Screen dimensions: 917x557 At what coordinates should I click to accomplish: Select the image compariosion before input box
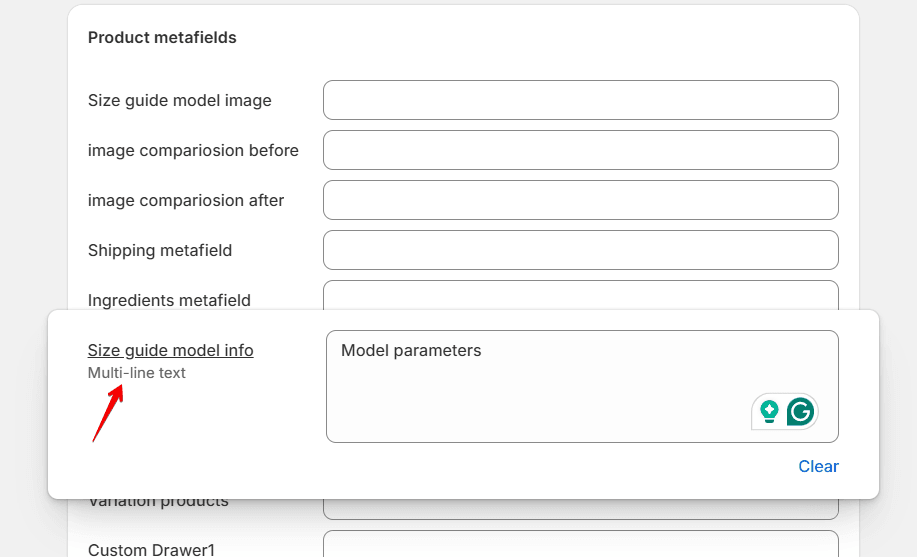tap(581, 150)
